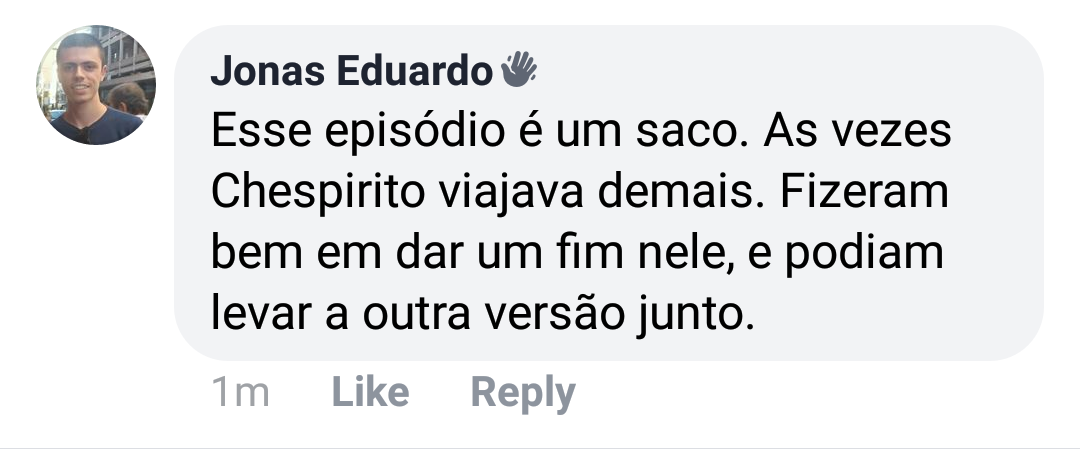This screenshot has width=1080, height=449.
Task: Click the waving hand badge icon
Action: click(519, 69)
